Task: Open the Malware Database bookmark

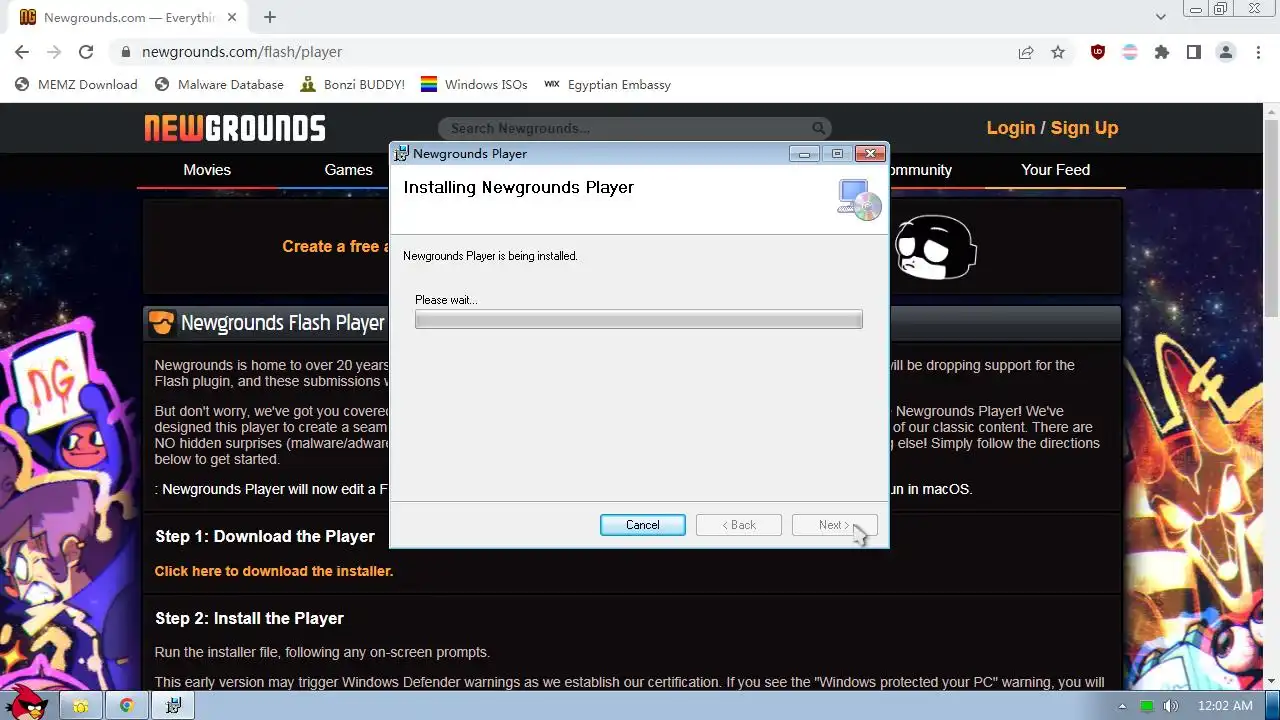Action: [220, 85]
